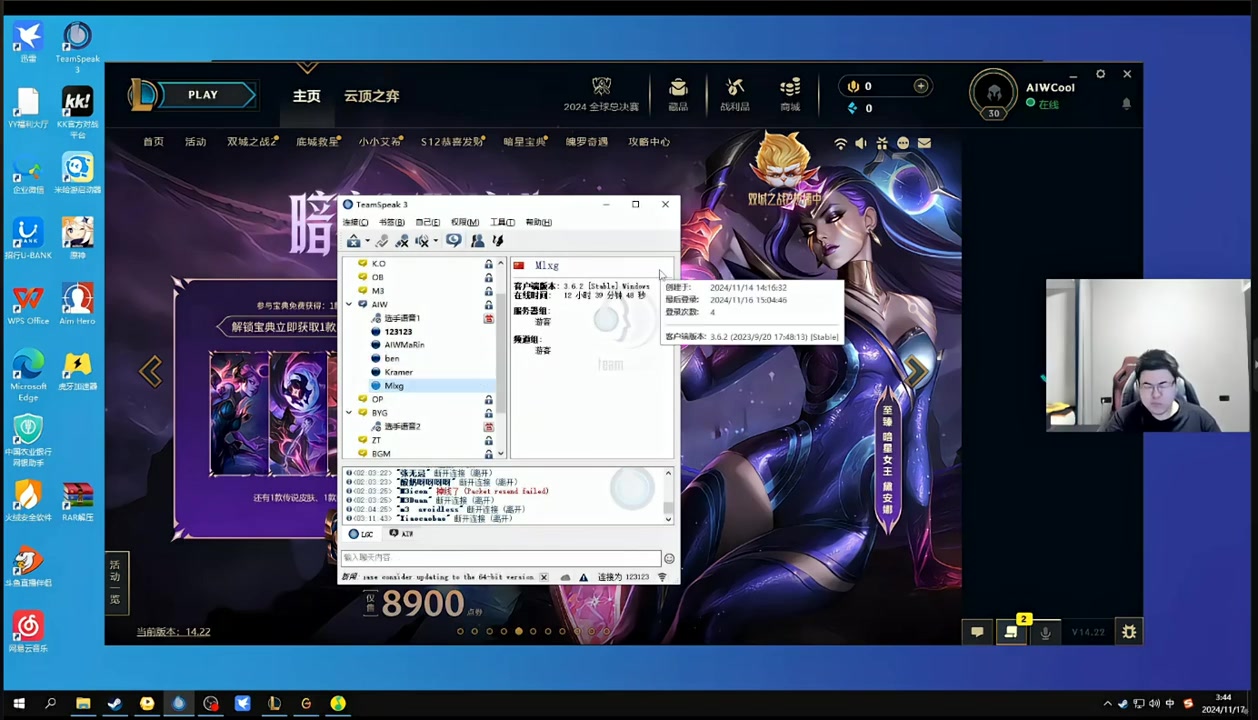Click scroll-down arrow of channel tree
The width and height of the screenshot is (1258, 720).
501,454
